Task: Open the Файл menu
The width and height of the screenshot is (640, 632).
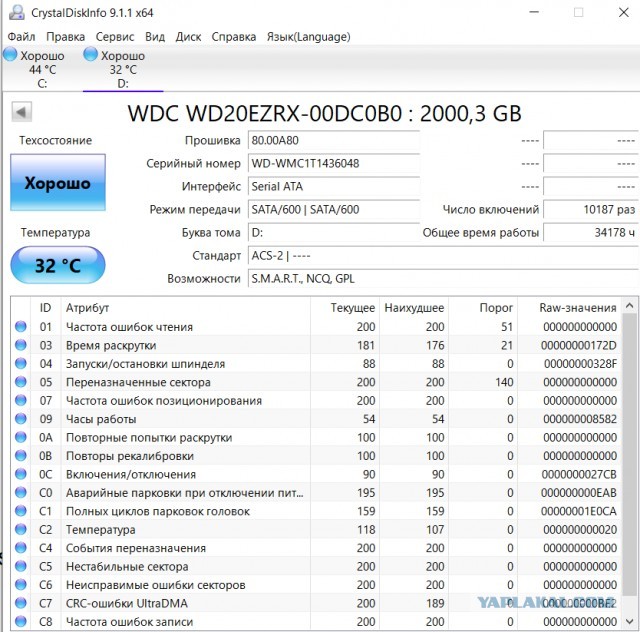Action: pos(21,37)
